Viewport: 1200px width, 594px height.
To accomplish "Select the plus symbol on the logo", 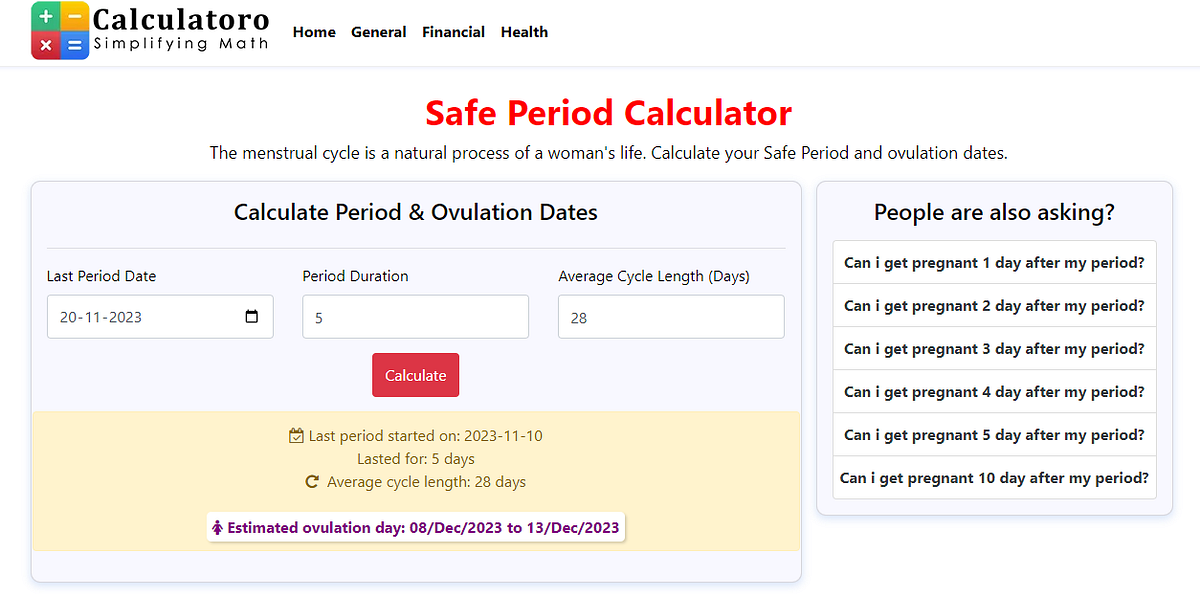I will click(x=46, y=17).
